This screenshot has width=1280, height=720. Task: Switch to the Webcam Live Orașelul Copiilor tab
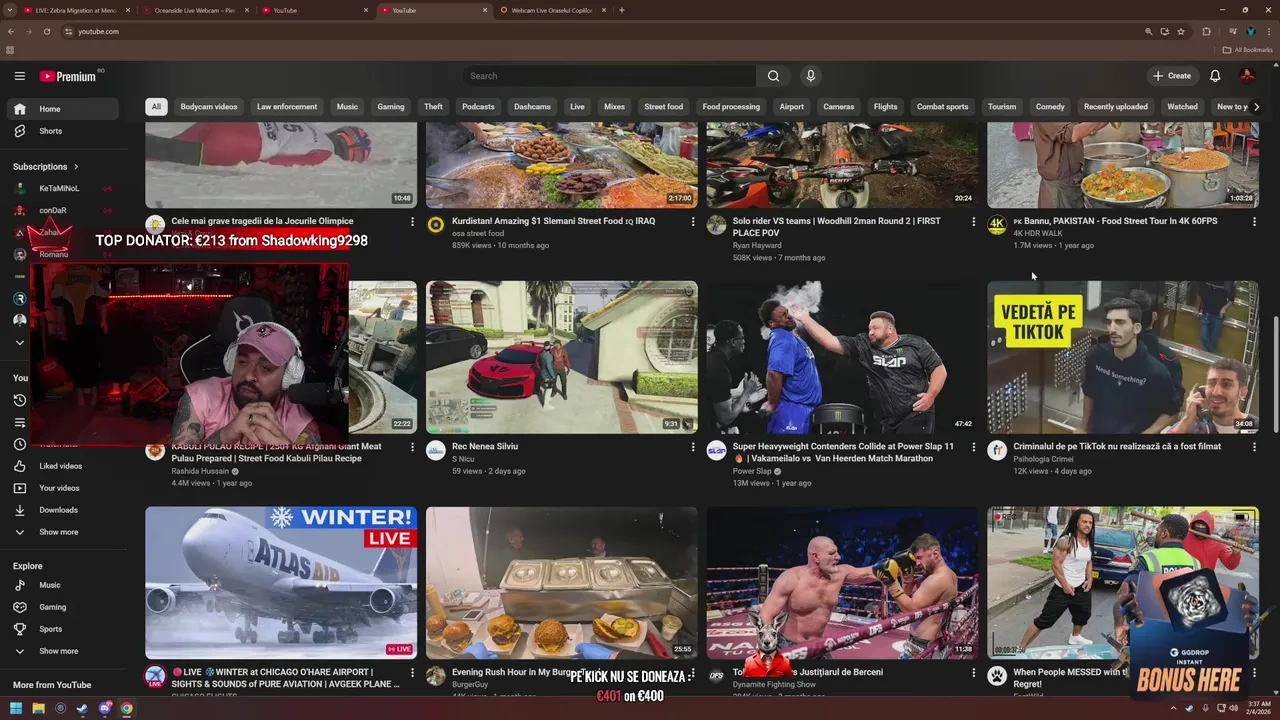[x=551, y=10]
